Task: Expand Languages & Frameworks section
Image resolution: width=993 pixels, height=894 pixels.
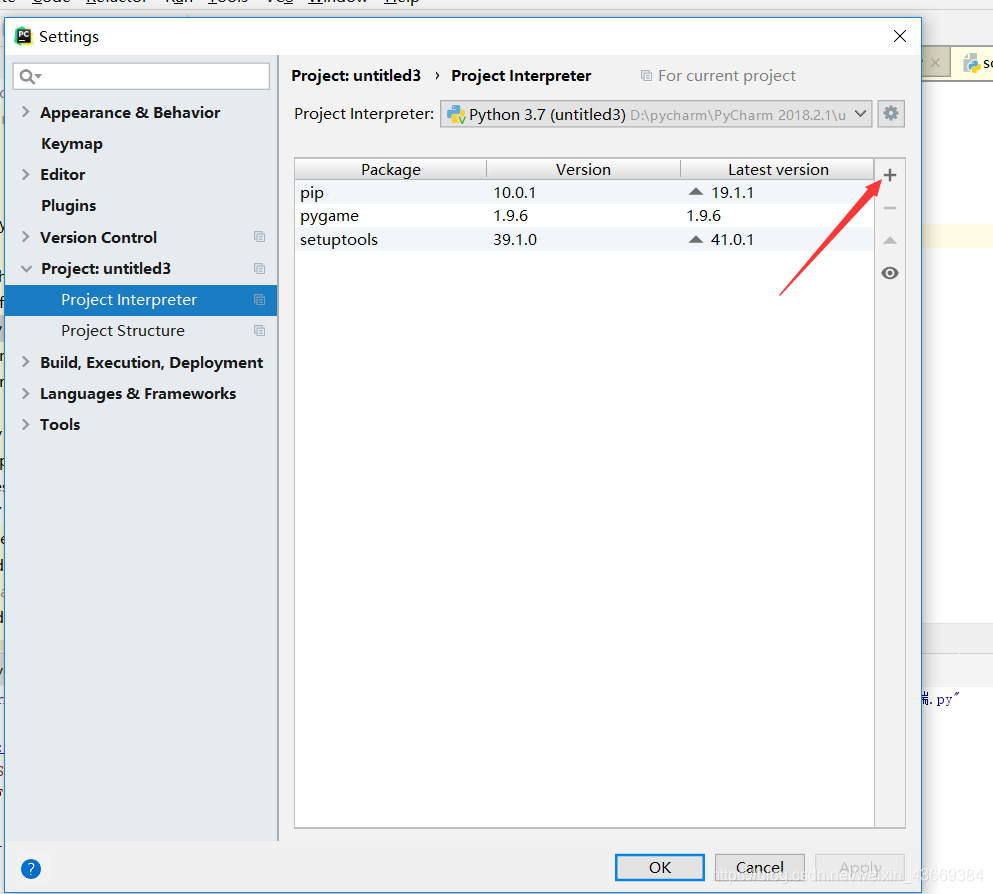Action: pos(25,393)
